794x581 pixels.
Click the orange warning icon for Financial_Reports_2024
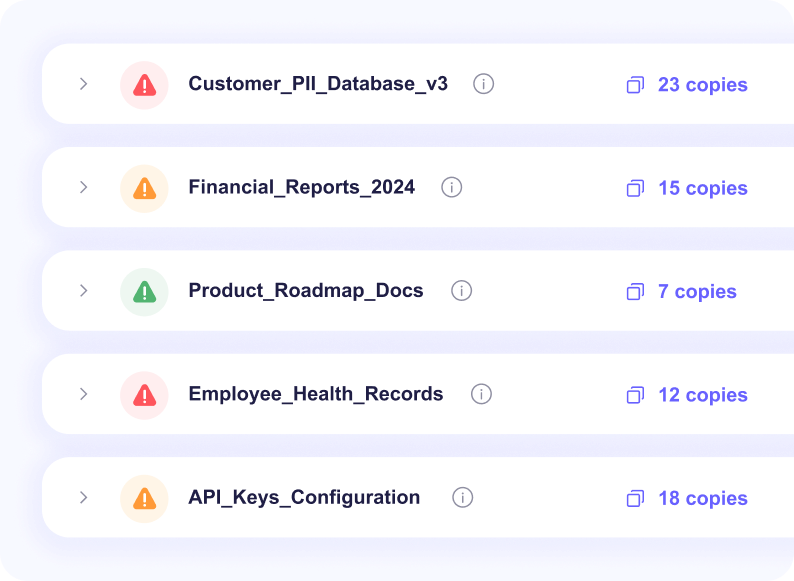(x=144, y=188)
